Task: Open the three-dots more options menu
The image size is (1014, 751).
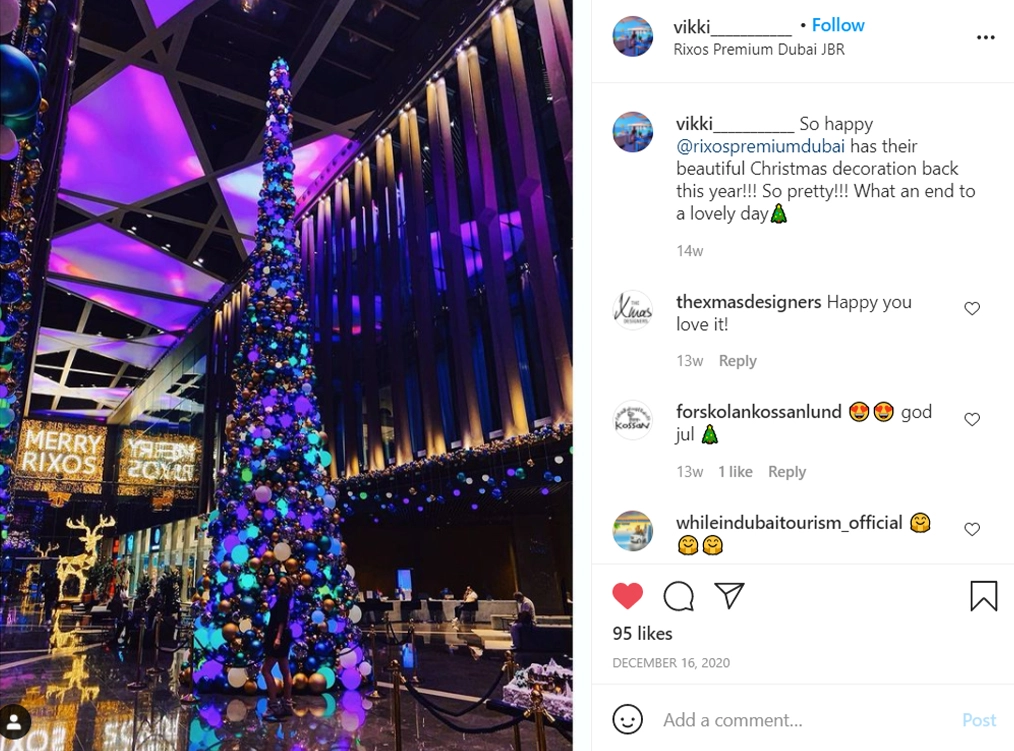Action: click(x=986, y=38)
